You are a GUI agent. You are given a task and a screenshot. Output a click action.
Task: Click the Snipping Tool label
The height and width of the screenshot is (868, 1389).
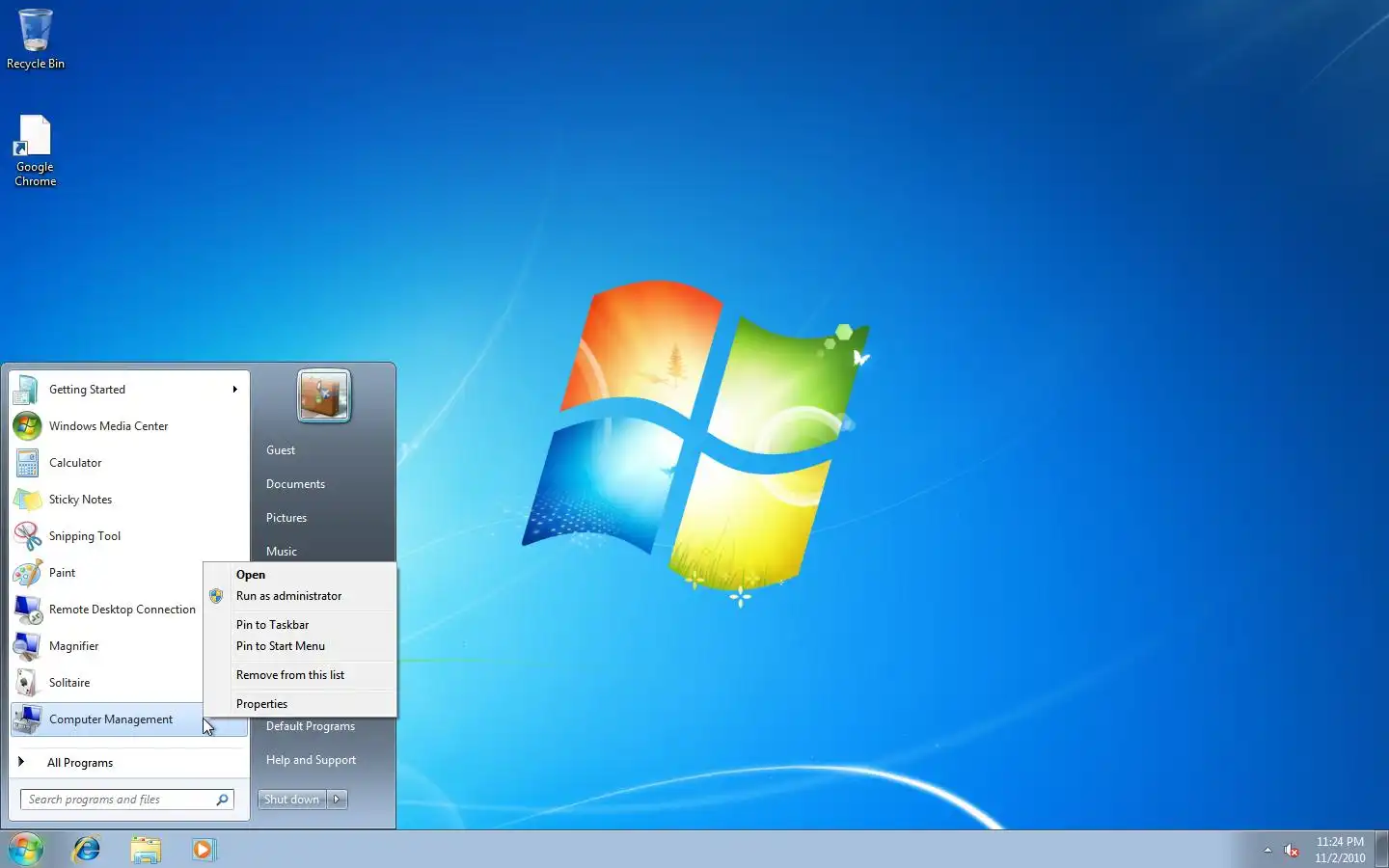pyautogui.click(x=85, y=536)
